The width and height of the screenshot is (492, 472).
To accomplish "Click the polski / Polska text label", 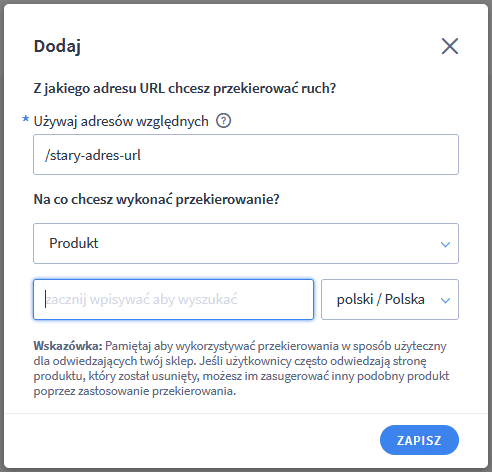I will click(x=381, y=299).
